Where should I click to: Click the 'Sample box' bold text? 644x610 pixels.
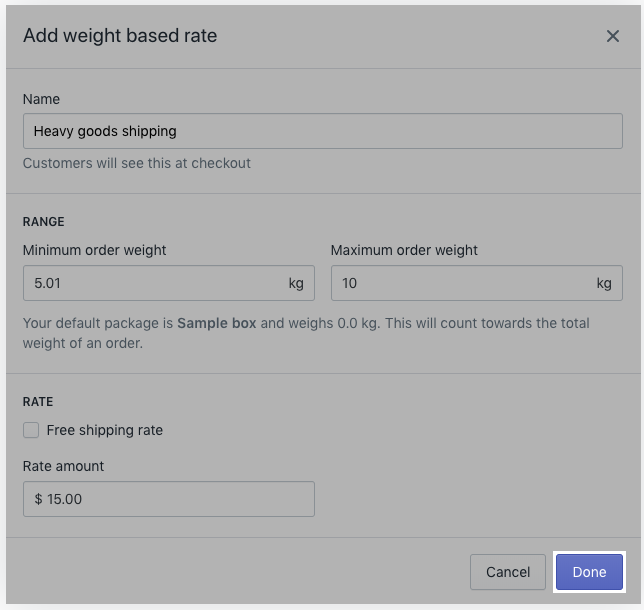[216, 323]
